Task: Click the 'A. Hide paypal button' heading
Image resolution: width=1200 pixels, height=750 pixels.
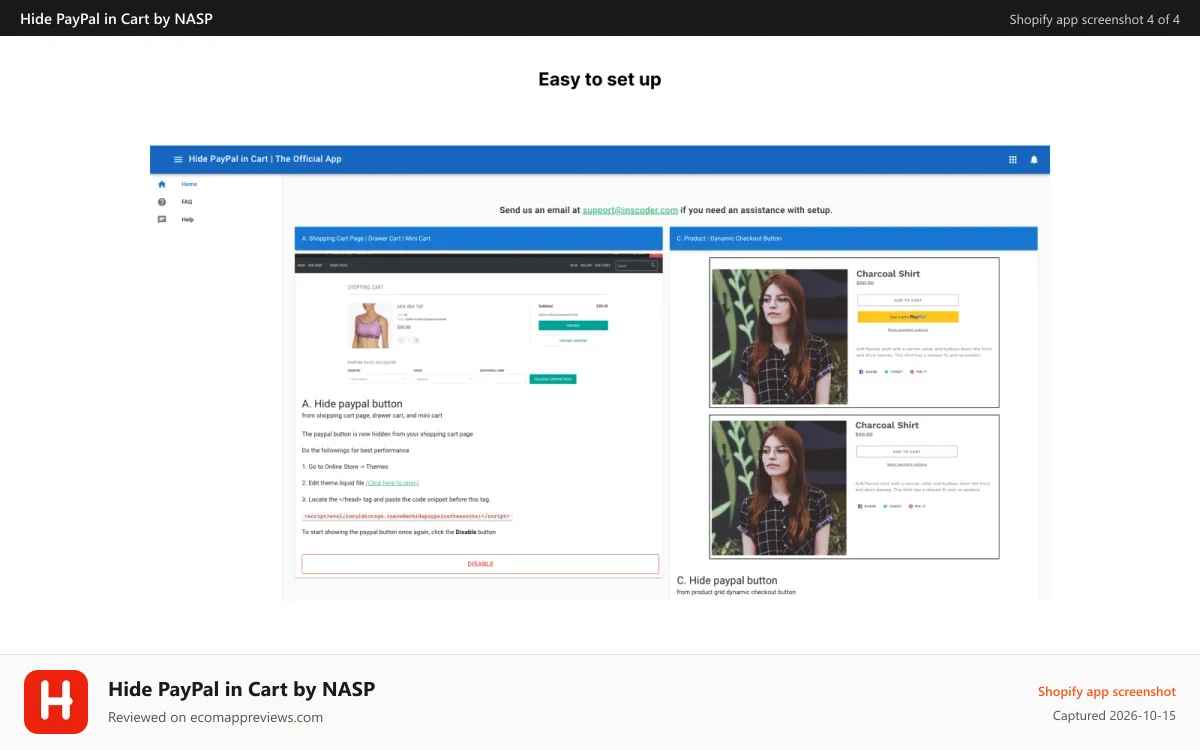Action: pos(352,404)
